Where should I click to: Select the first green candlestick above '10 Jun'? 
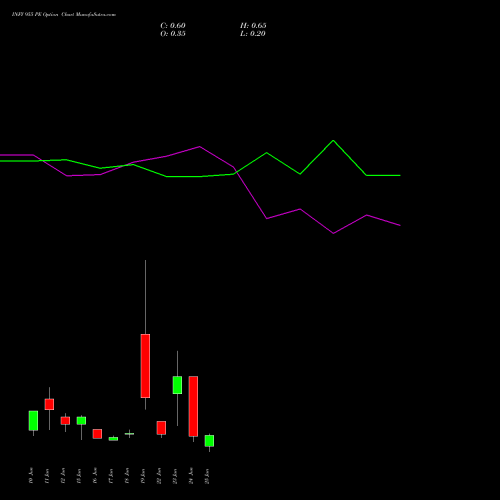coord(33,421)
